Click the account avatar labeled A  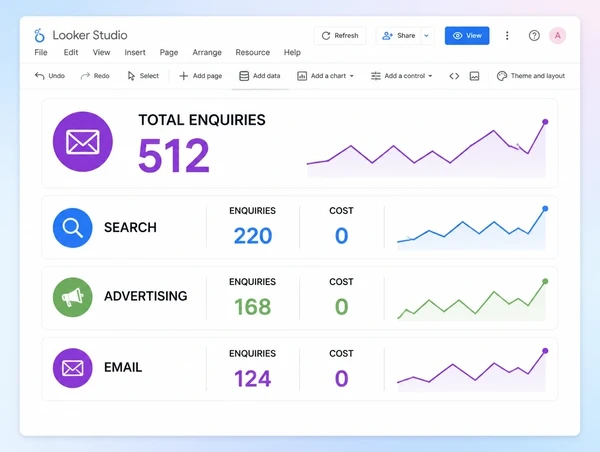pos(558,36)
